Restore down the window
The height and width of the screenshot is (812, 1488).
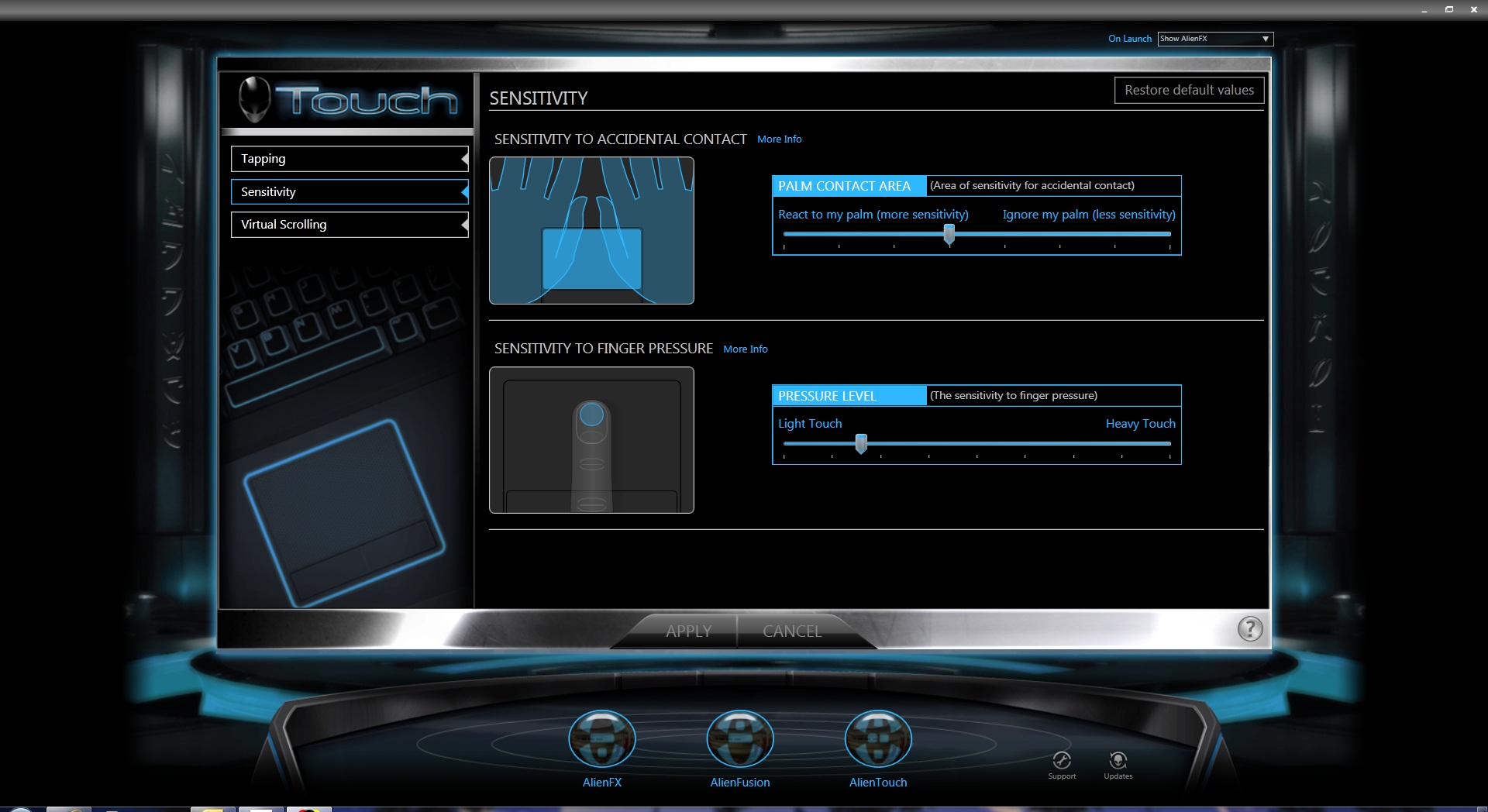pos(1448,10)
